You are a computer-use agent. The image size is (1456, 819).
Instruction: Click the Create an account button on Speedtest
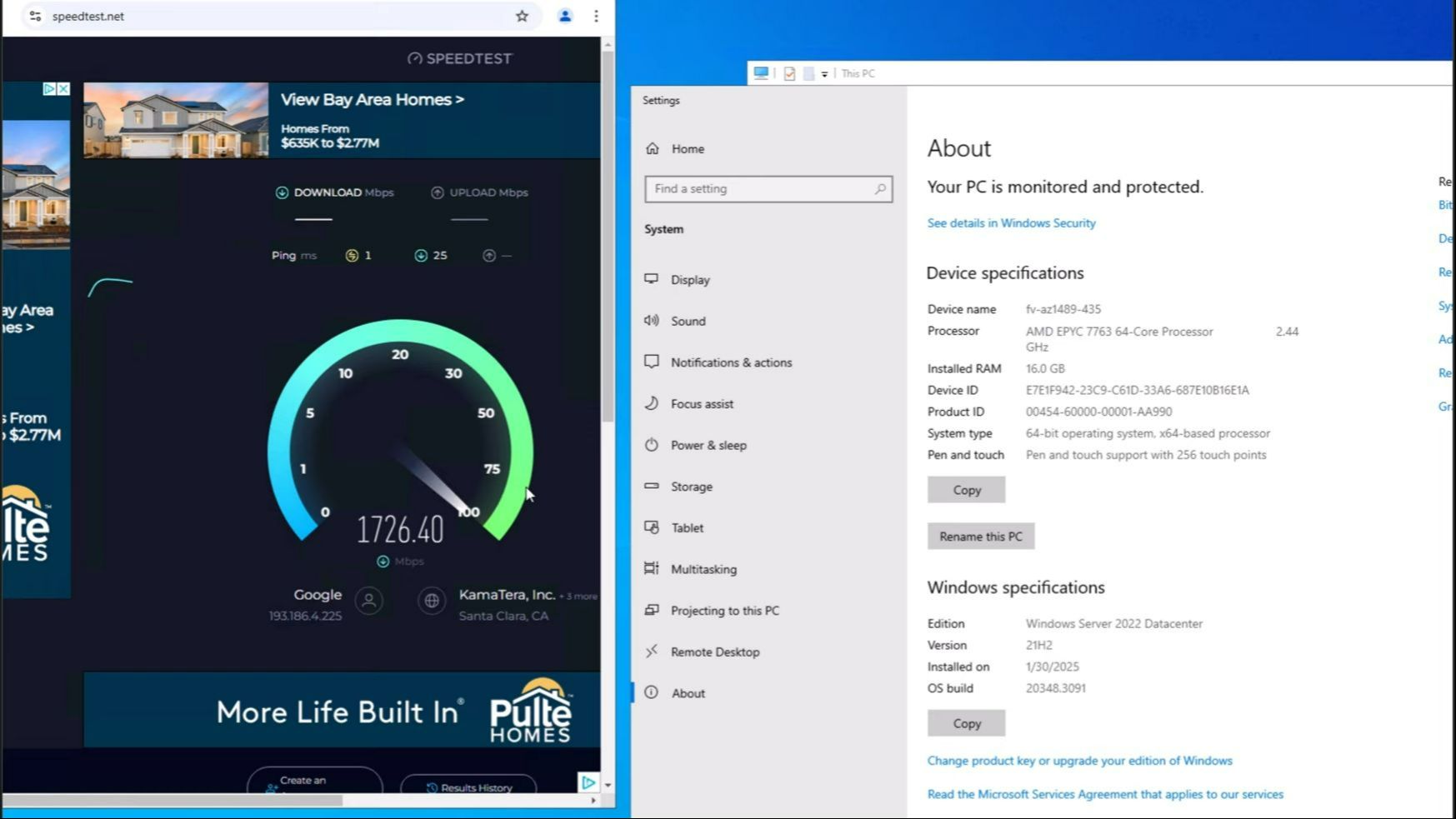(314, 782)
